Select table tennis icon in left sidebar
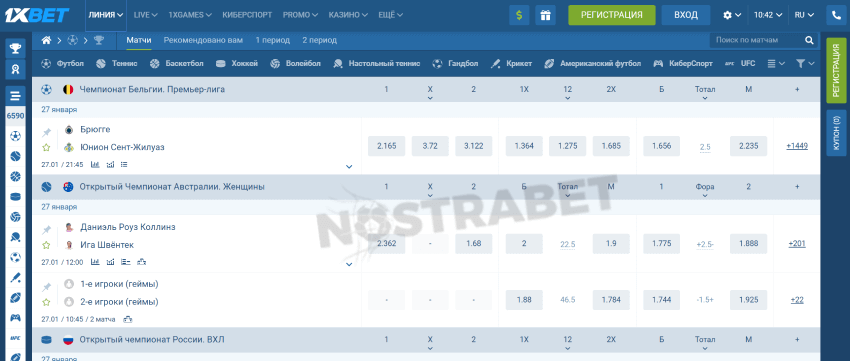Screen dimensions: 850x361 [x=15, y=237]
